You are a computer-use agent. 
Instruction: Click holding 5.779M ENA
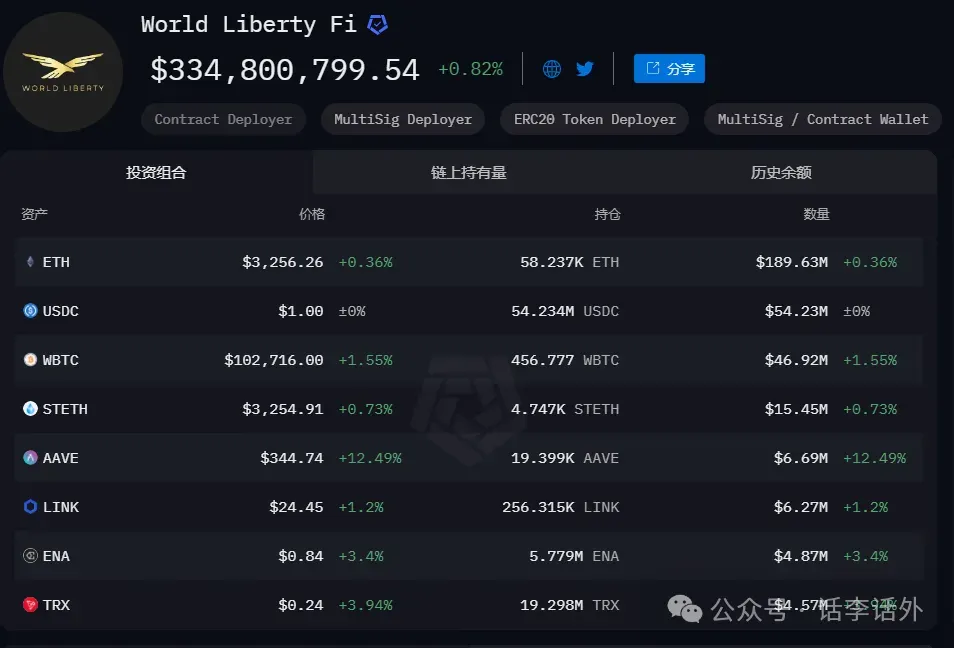[574, 556]
